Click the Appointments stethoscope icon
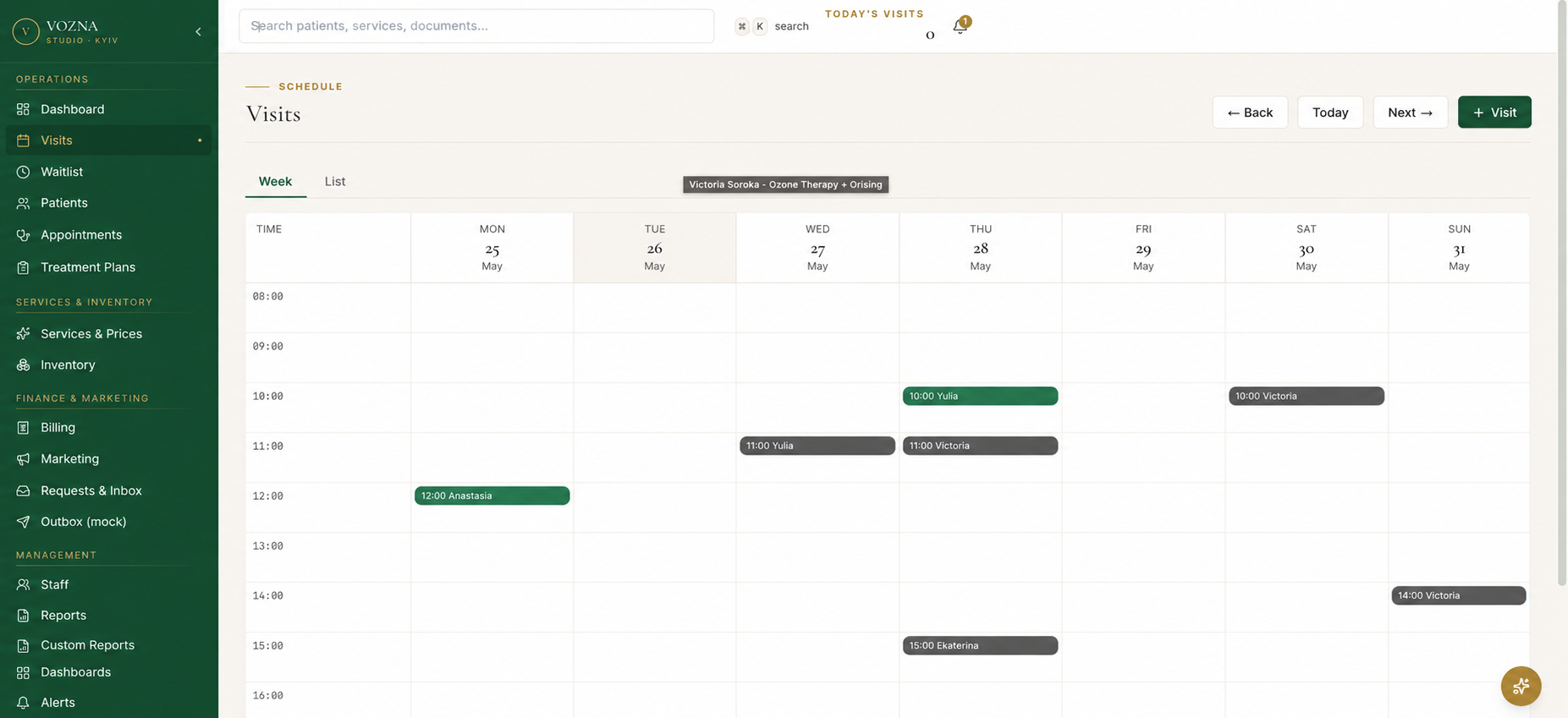 pyautogui.click(x=23, y=235)
